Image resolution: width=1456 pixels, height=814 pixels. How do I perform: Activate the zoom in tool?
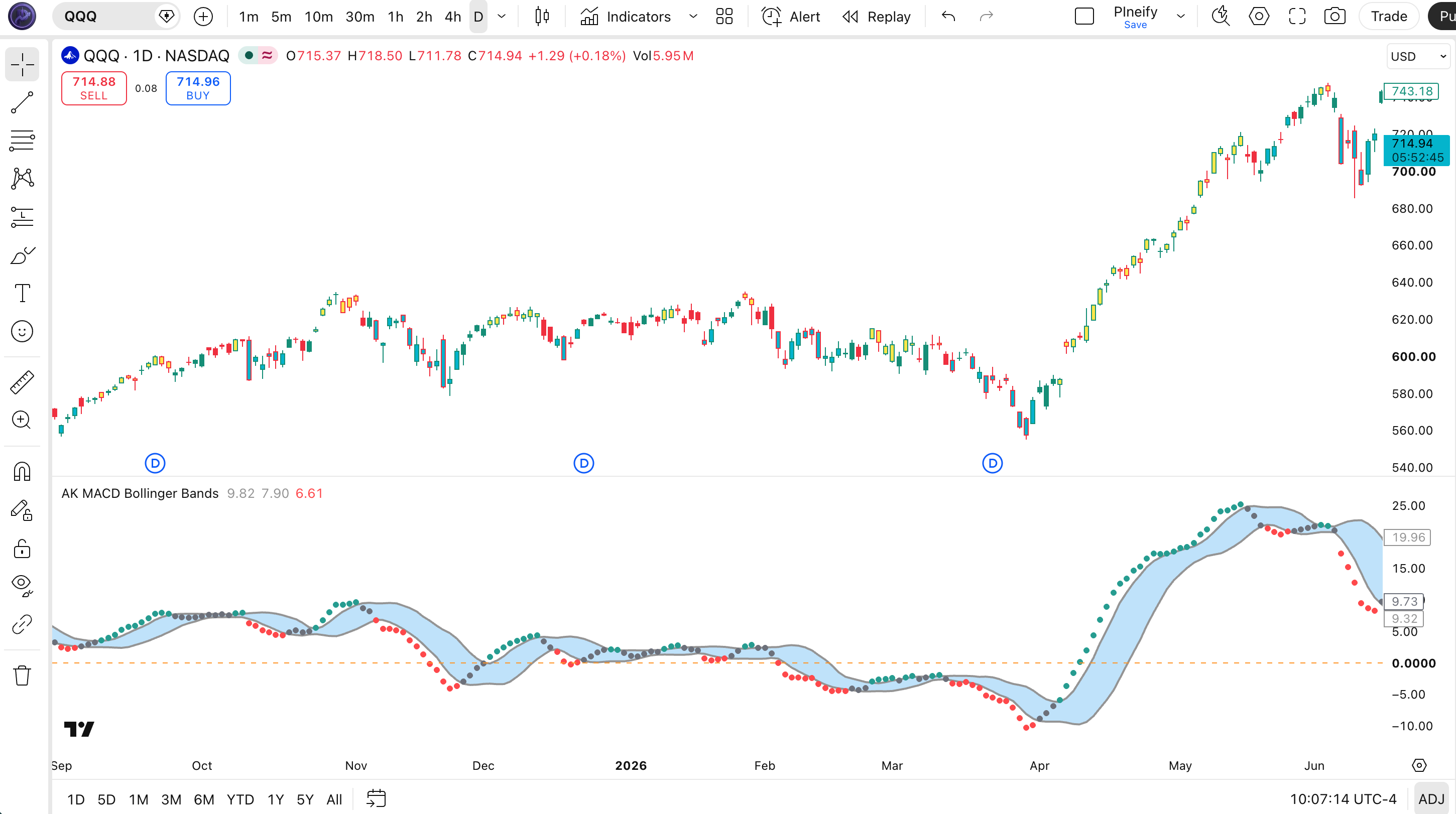pos(22,420)
